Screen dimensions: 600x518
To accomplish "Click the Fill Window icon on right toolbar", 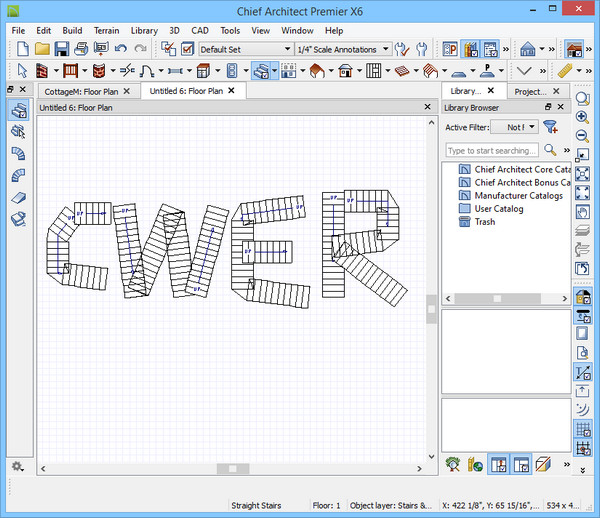I will 583,174.
